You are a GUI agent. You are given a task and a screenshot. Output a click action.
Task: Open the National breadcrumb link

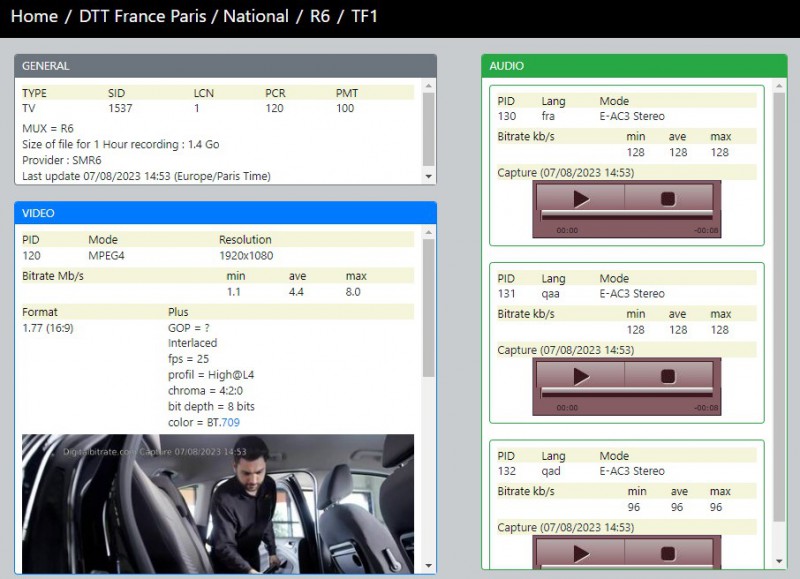click(256, 16)
